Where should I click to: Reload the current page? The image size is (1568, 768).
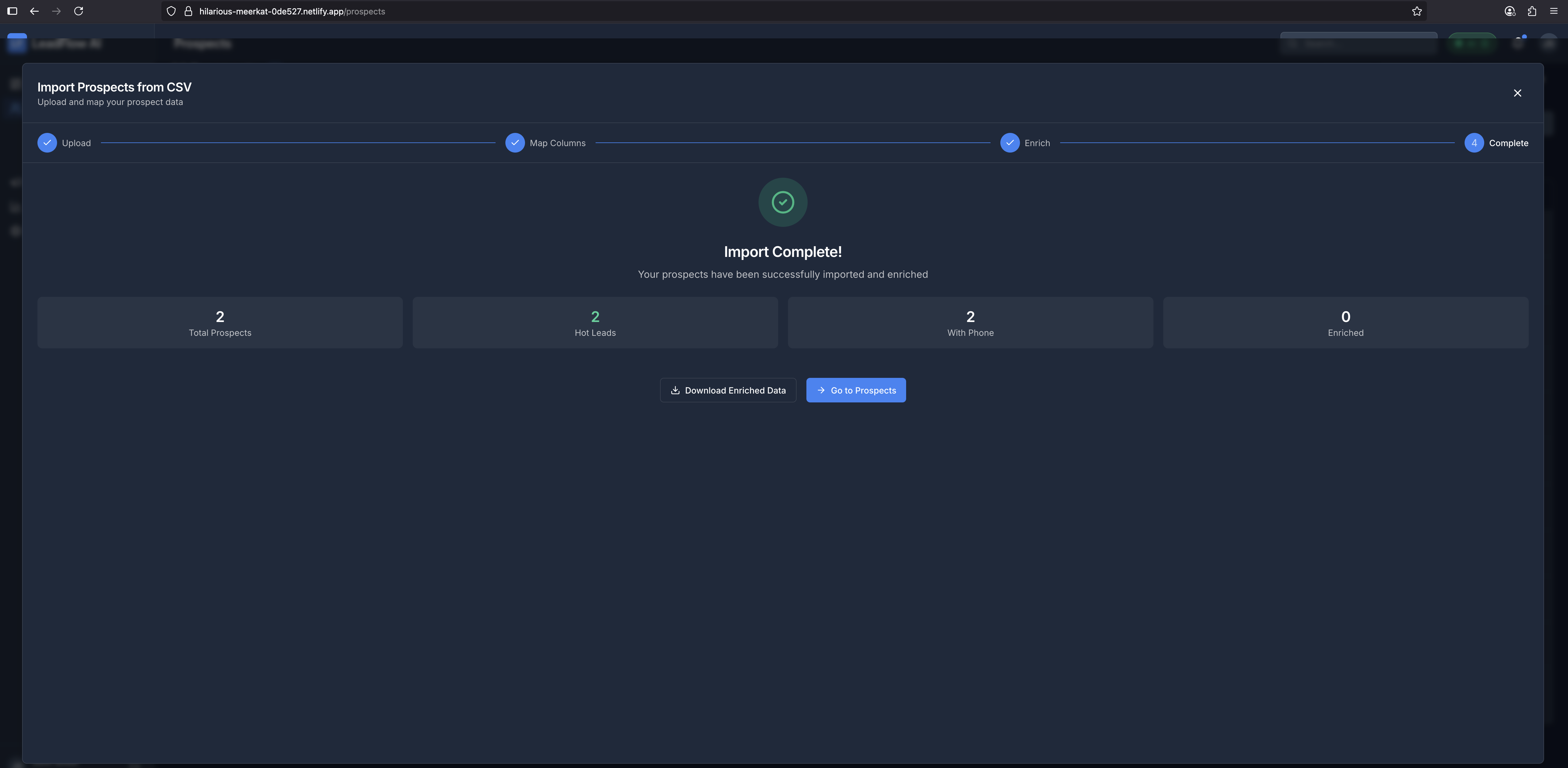coord(79,11)
